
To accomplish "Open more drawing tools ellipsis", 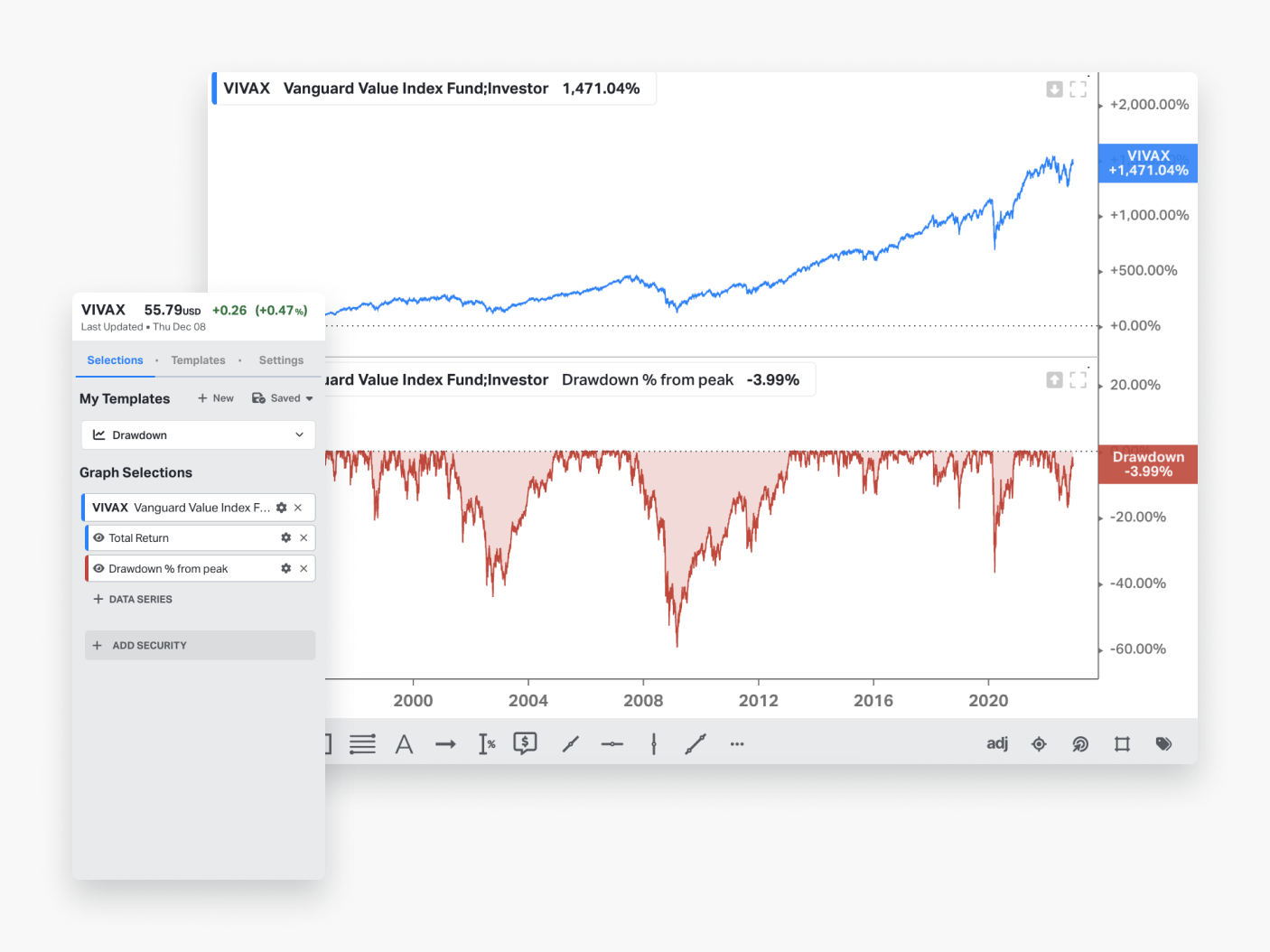I will tap(737, 744).
